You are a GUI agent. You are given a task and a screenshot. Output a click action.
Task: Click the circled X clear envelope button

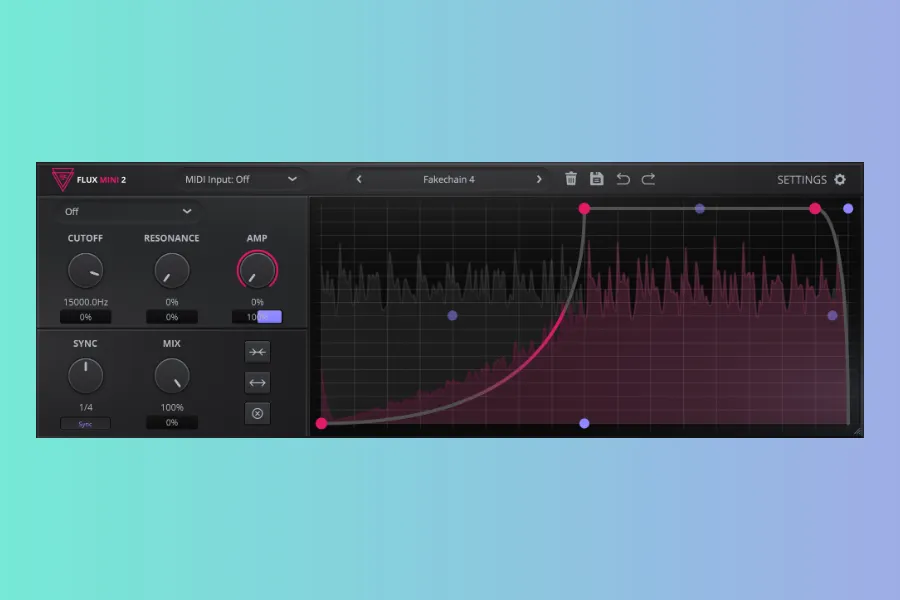(x=257, y=413)
